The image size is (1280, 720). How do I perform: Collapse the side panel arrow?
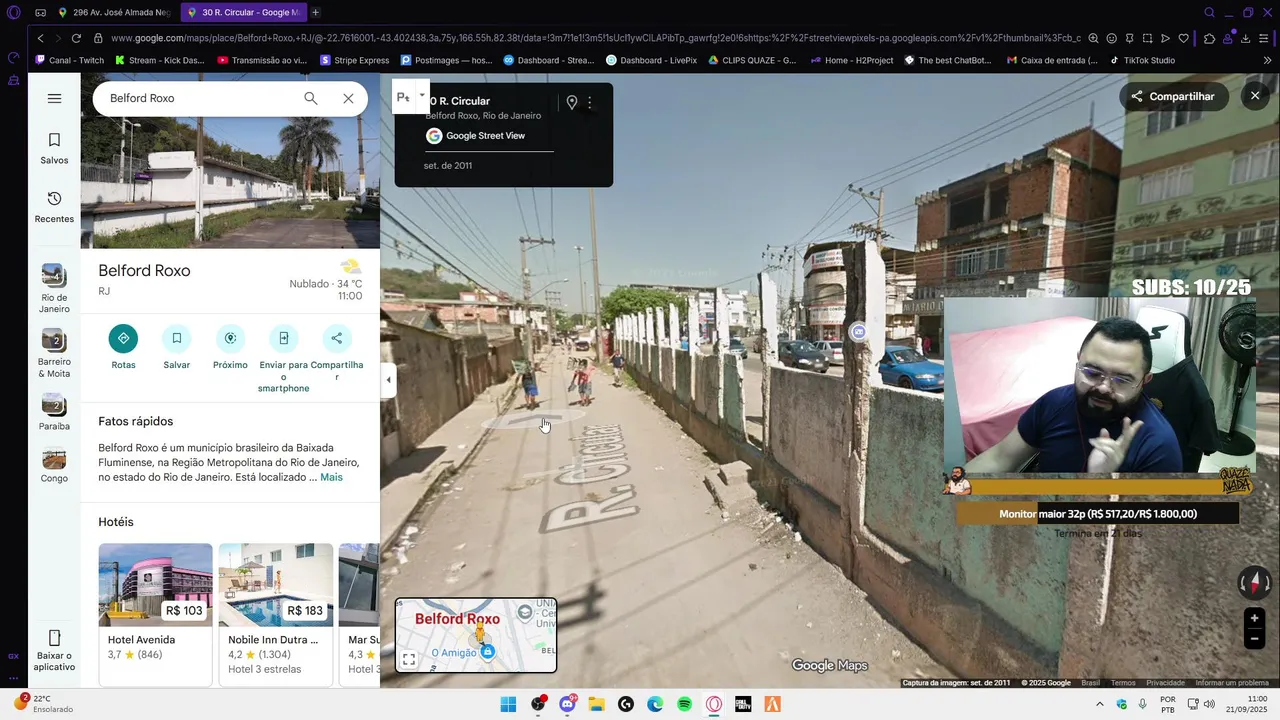click(388, 380)
